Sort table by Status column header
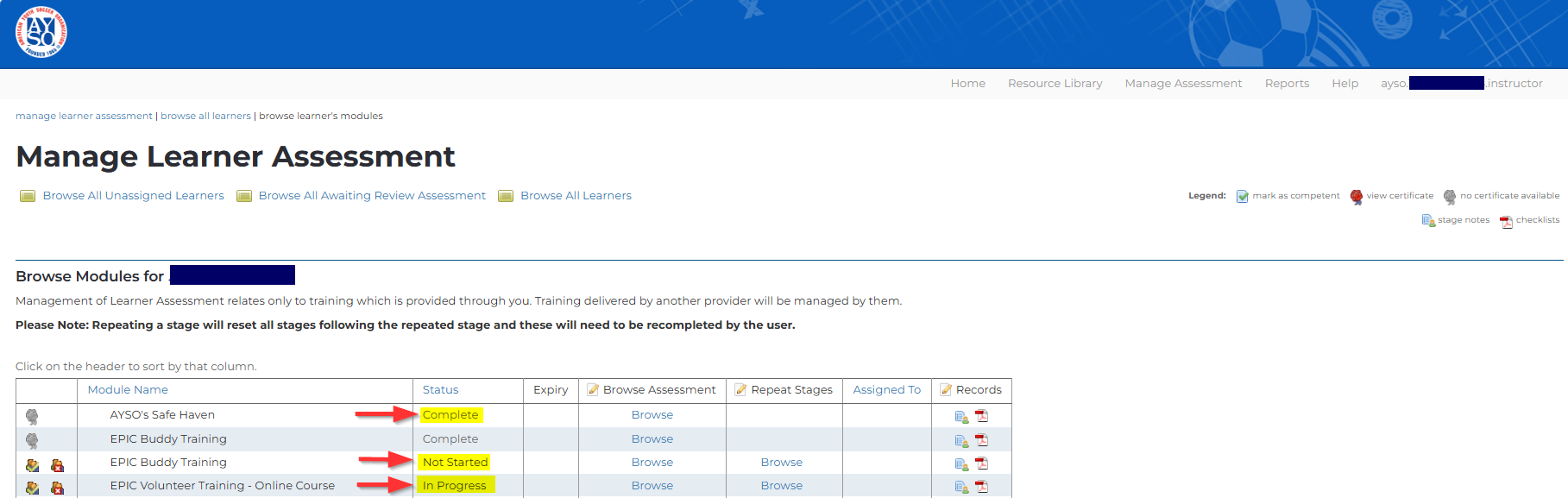 [440, 390]
